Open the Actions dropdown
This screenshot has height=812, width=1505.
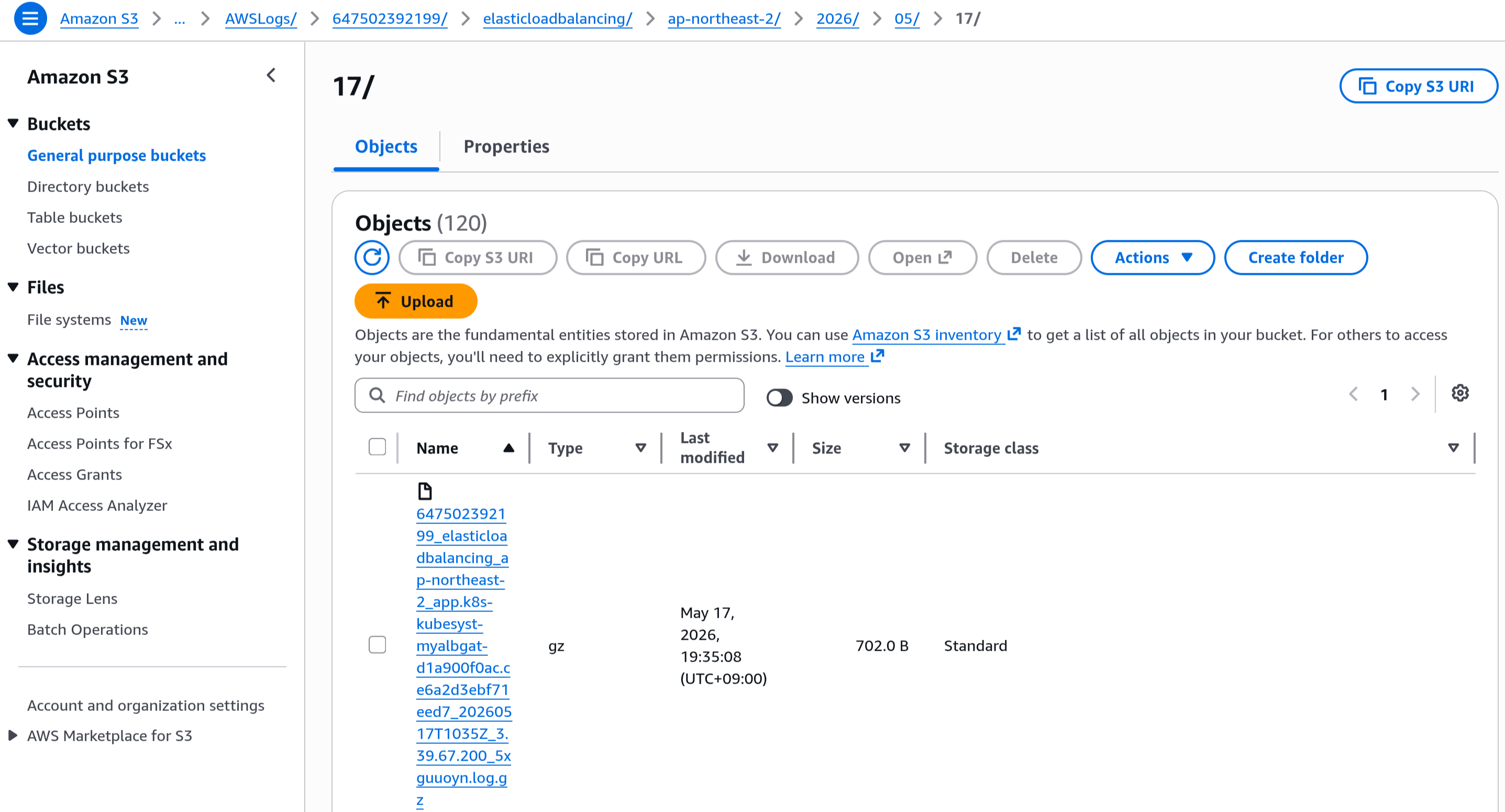point(1152,258)
